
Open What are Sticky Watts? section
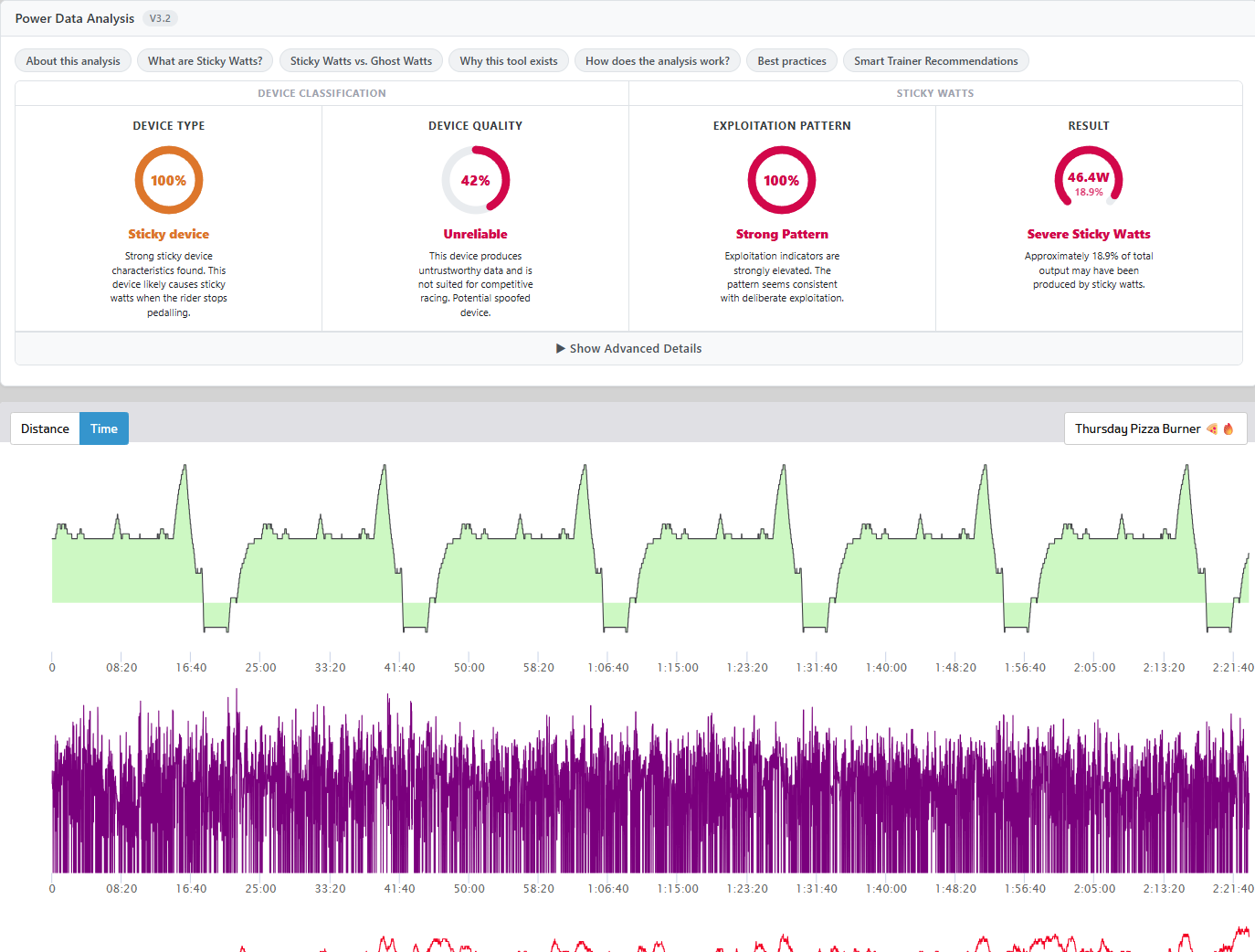(x=206, y=61)
